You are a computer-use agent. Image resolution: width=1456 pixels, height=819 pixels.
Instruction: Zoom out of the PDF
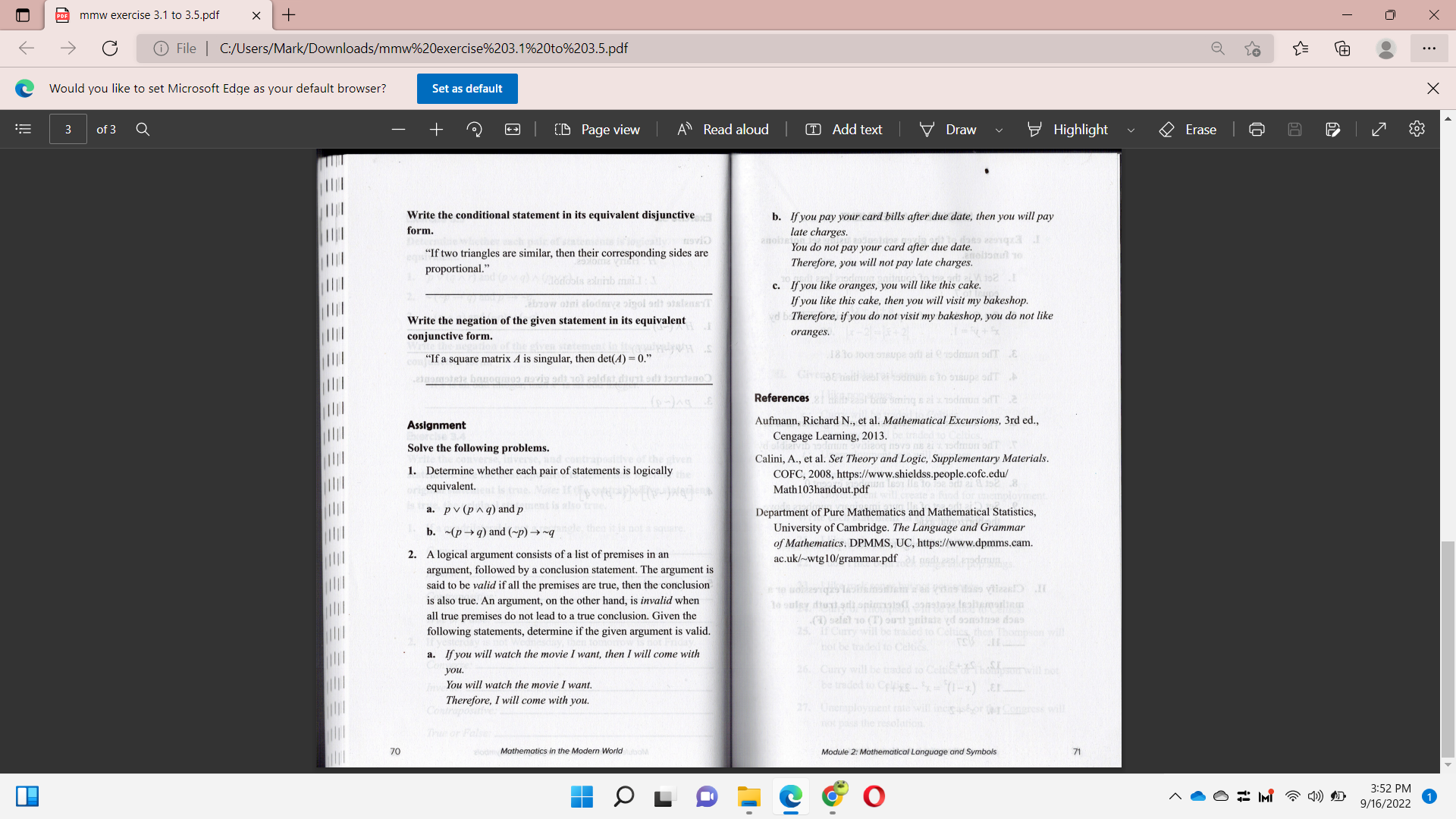[x=398, y=129]
